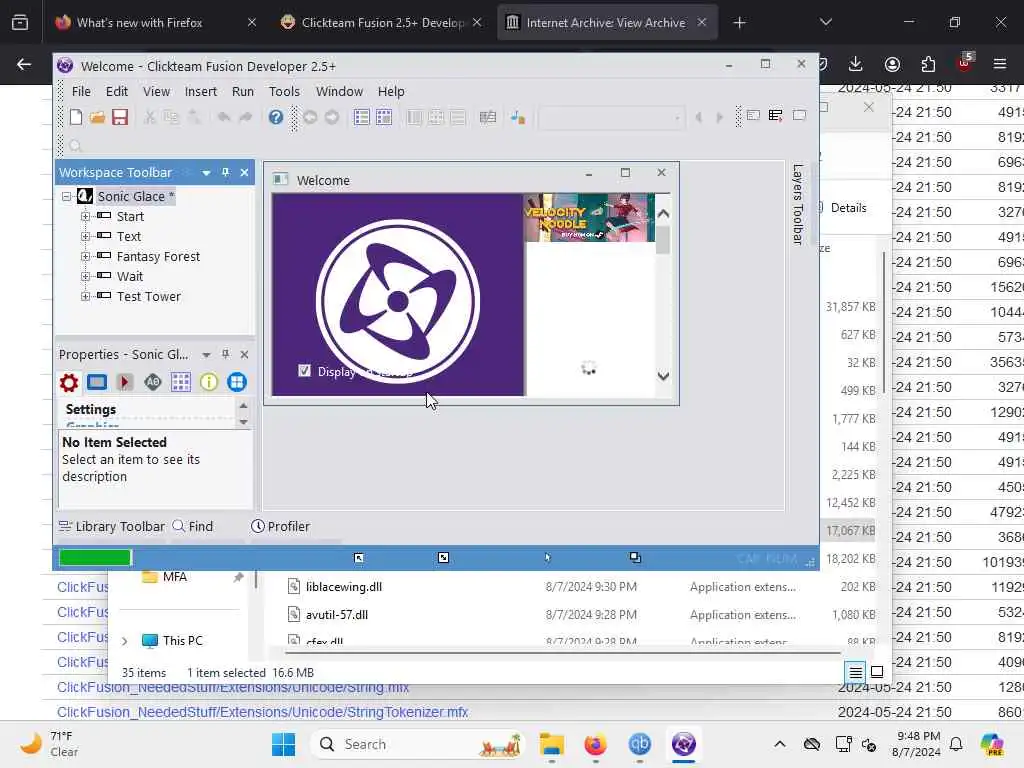This screenshot has width=1024, height=768.
Task: Click the Welcome window scroll down arrow
Action: (x=663, y=376)
